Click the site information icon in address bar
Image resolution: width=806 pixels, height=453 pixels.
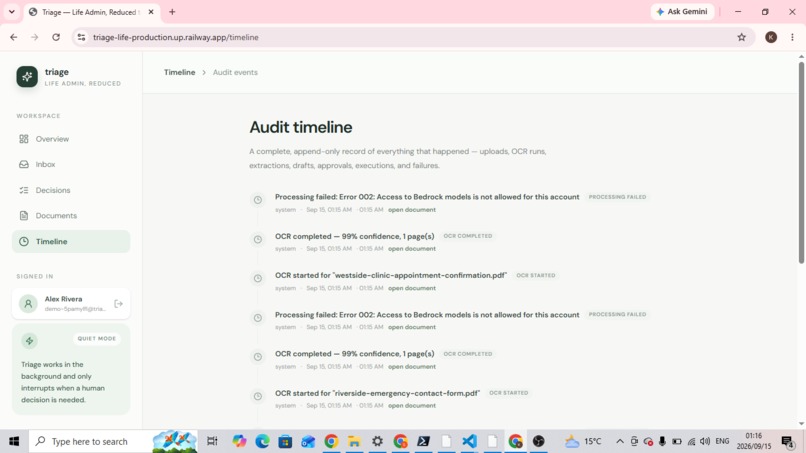(x=81, y=37)
